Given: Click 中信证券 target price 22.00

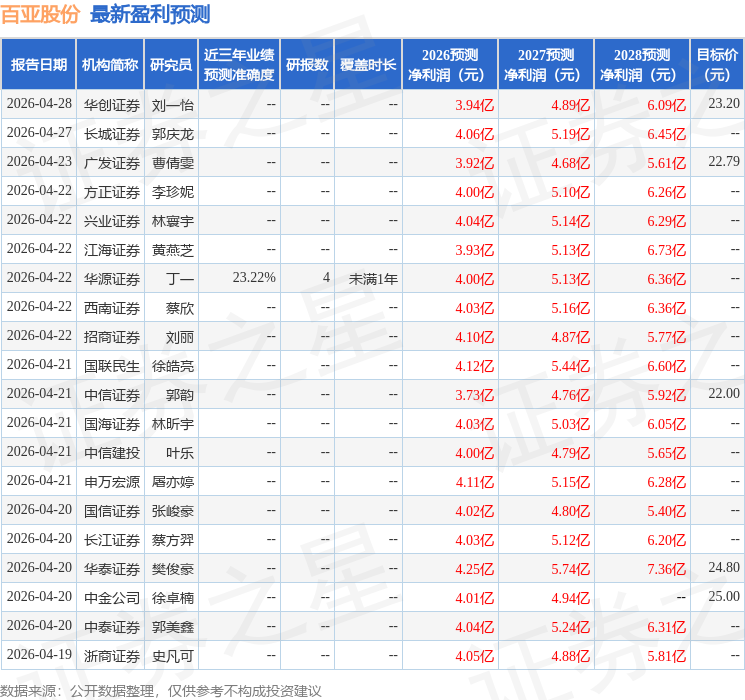Looking at the screenshot, I should [724, 394].
